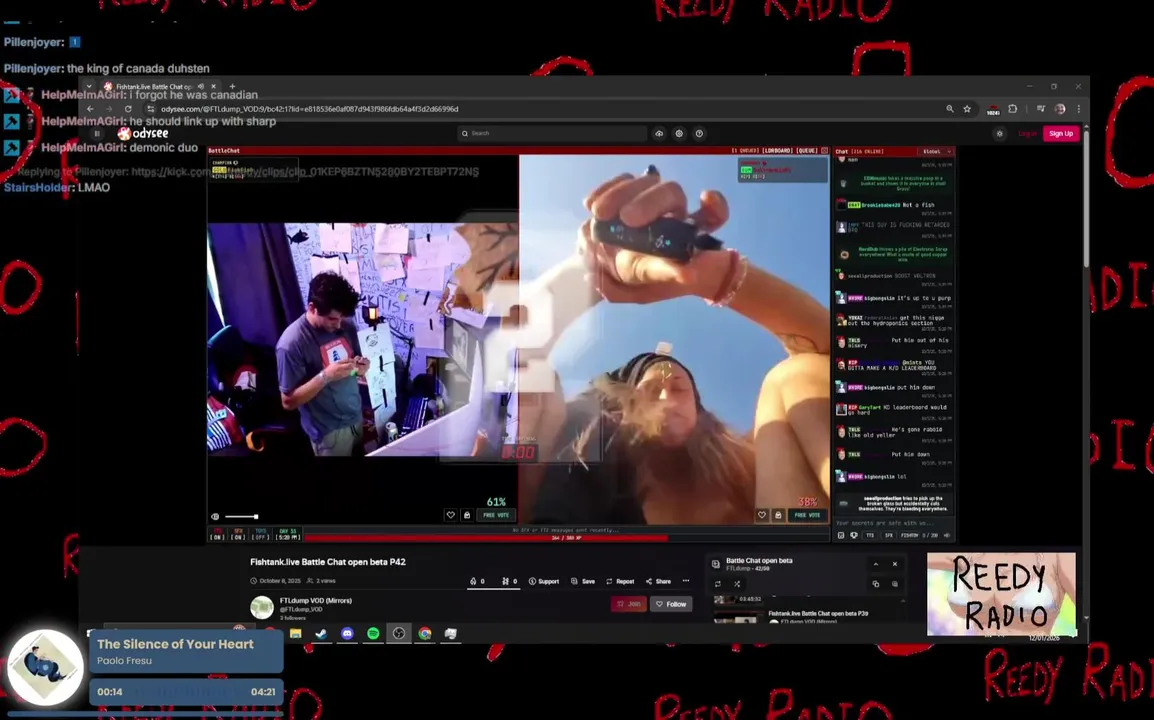Viewport: 1154px width, 720px height.
Task: Toggle the TOYS OFF switch
Action: (261, 534)
